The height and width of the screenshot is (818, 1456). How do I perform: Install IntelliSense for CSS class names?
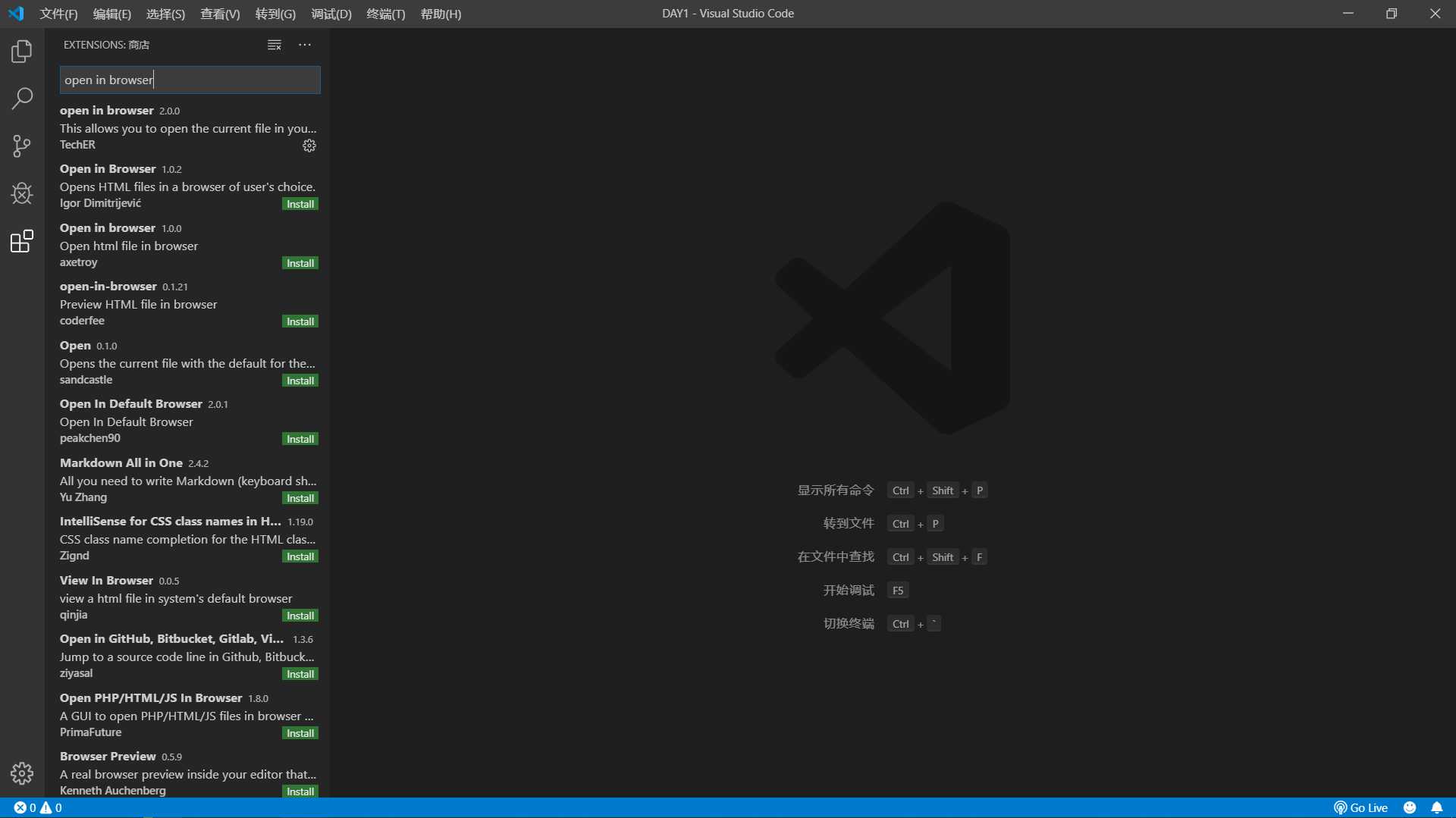[x=300, y=557]
